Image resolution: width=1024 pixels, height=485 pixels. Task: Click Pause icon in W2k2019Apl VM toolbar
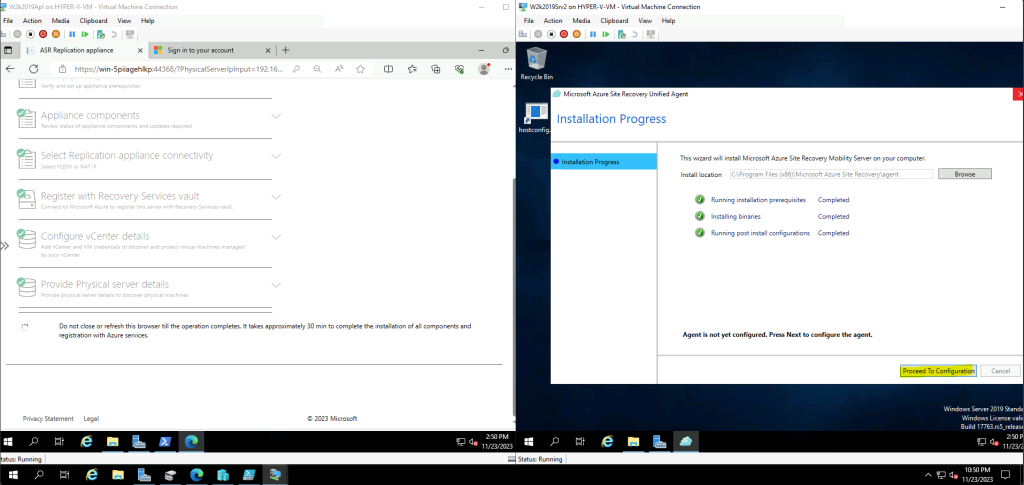tap(72, 34)
